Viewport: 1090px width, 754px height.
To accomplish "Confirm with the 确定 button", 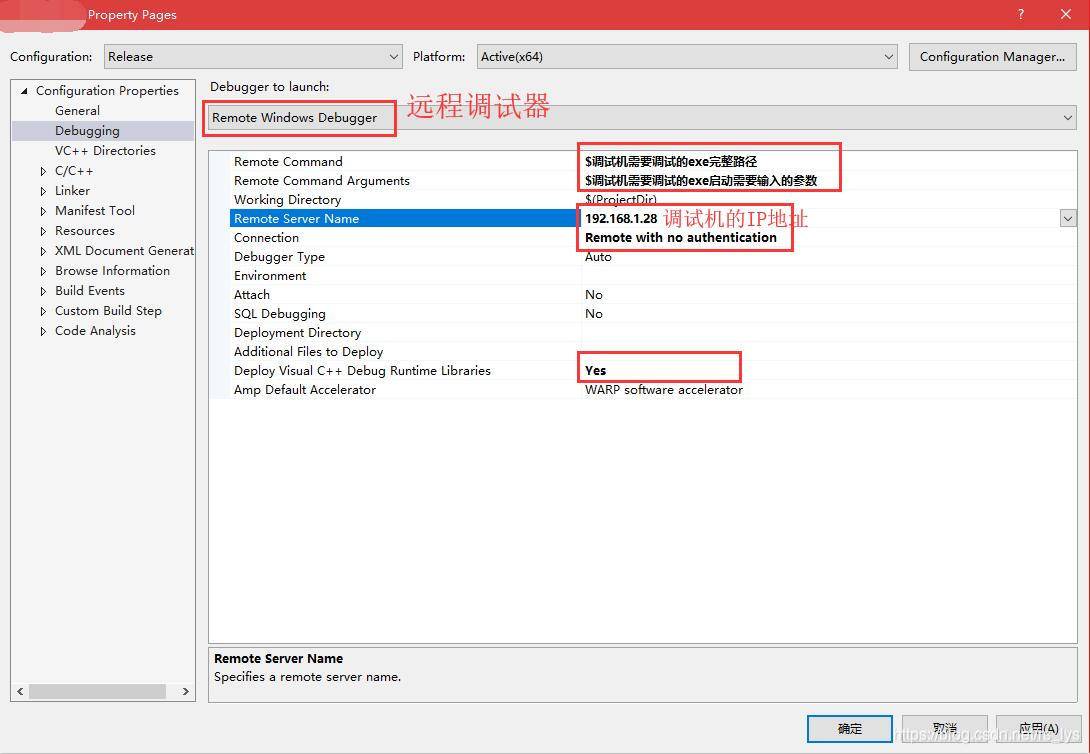I will (x=849, y=728).
